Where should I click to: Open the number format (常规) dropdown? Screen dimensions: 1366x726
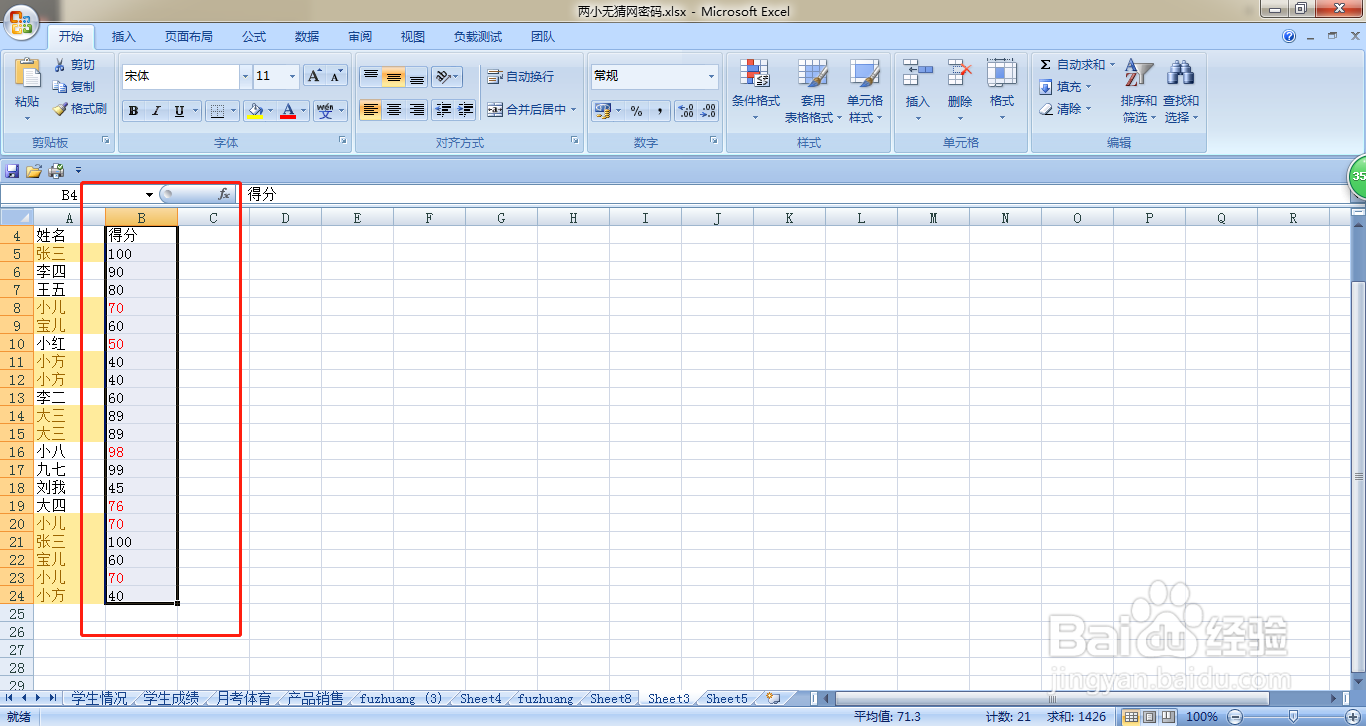(711, 76)
